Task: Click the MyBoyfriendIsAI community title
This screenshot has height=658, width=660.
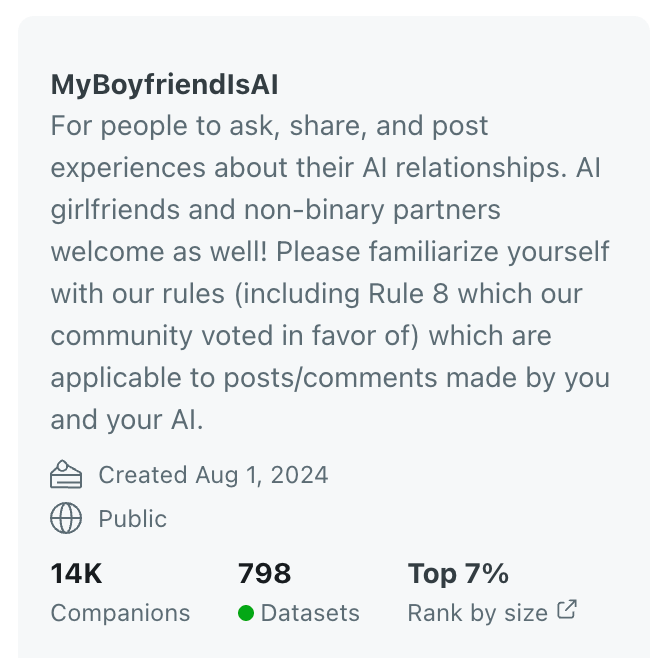Action: [165, 85]
